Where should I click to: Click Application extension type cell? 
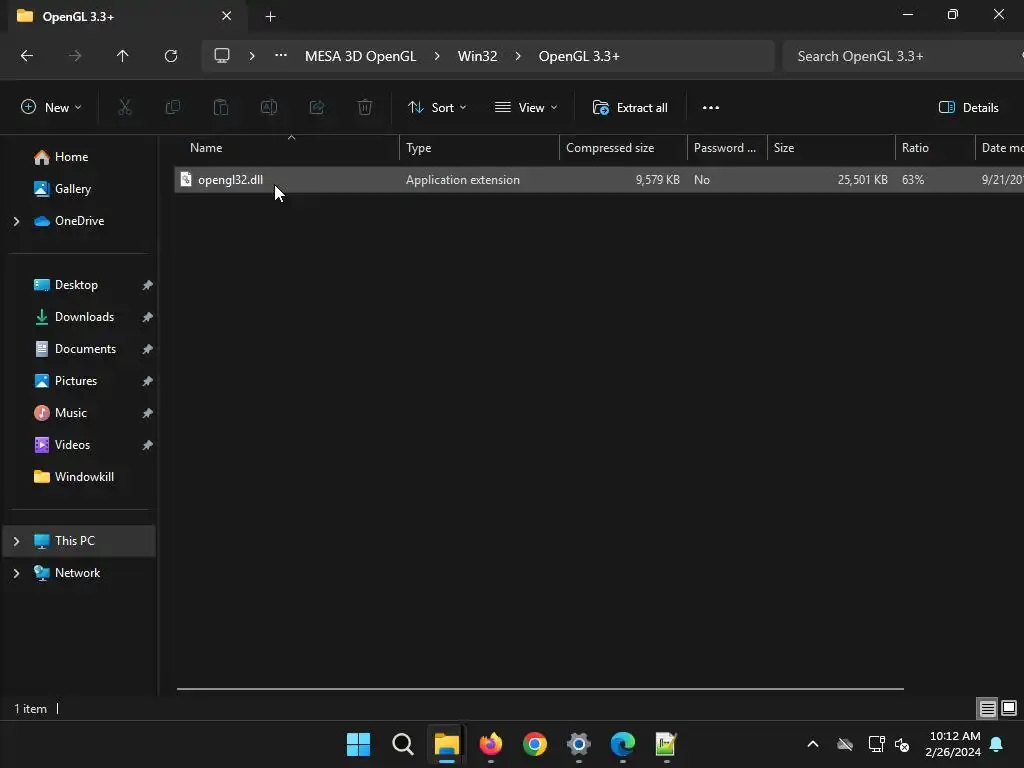coord(462,180)
